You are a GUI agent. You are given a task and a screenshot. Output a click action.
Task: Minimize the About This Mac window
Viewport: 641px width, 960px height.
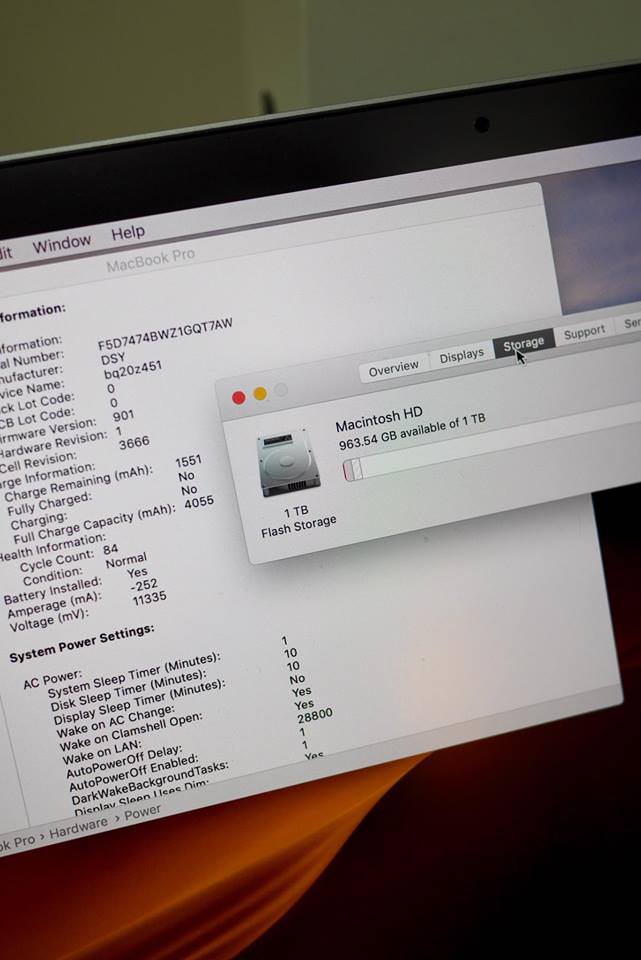(260, 394)
